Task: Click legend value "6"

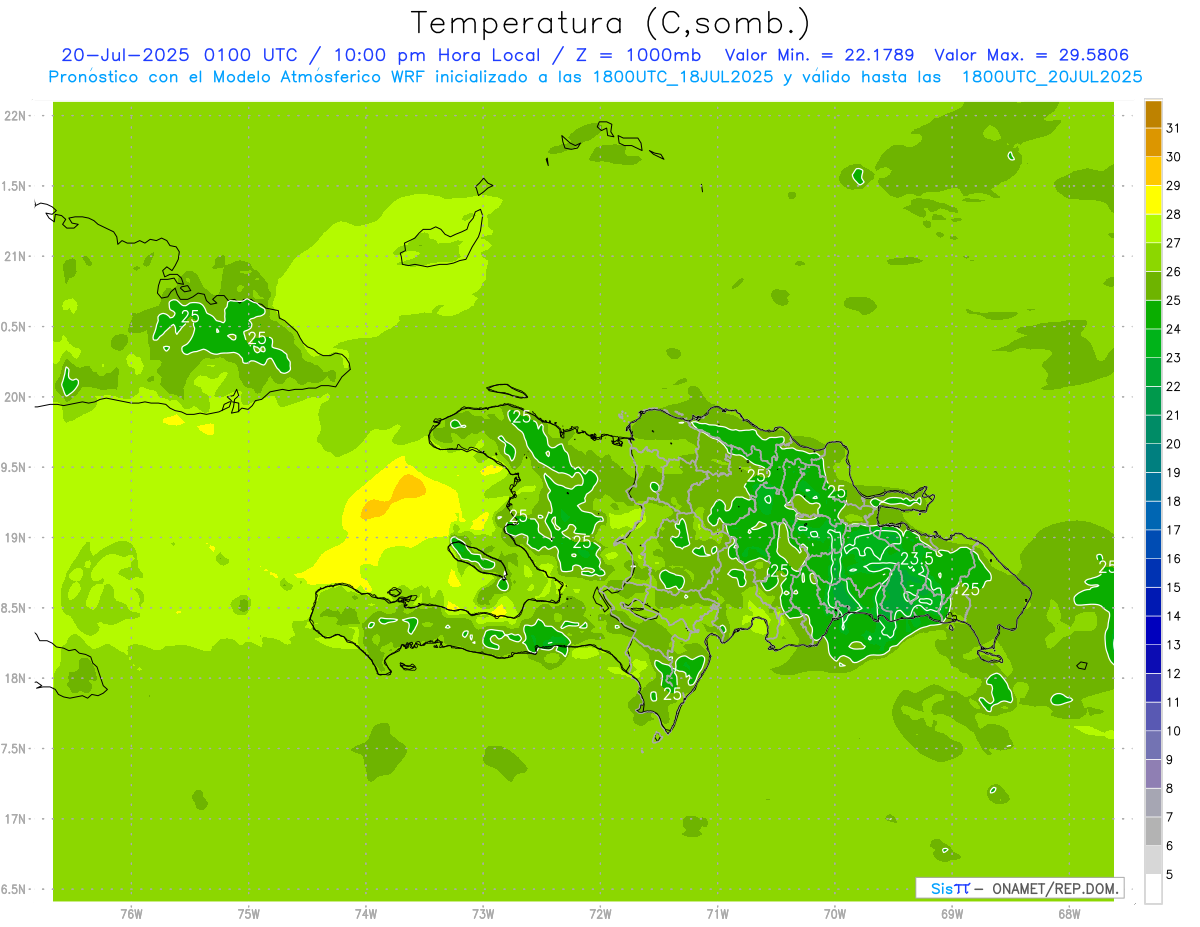Action: pos(1170,846)
